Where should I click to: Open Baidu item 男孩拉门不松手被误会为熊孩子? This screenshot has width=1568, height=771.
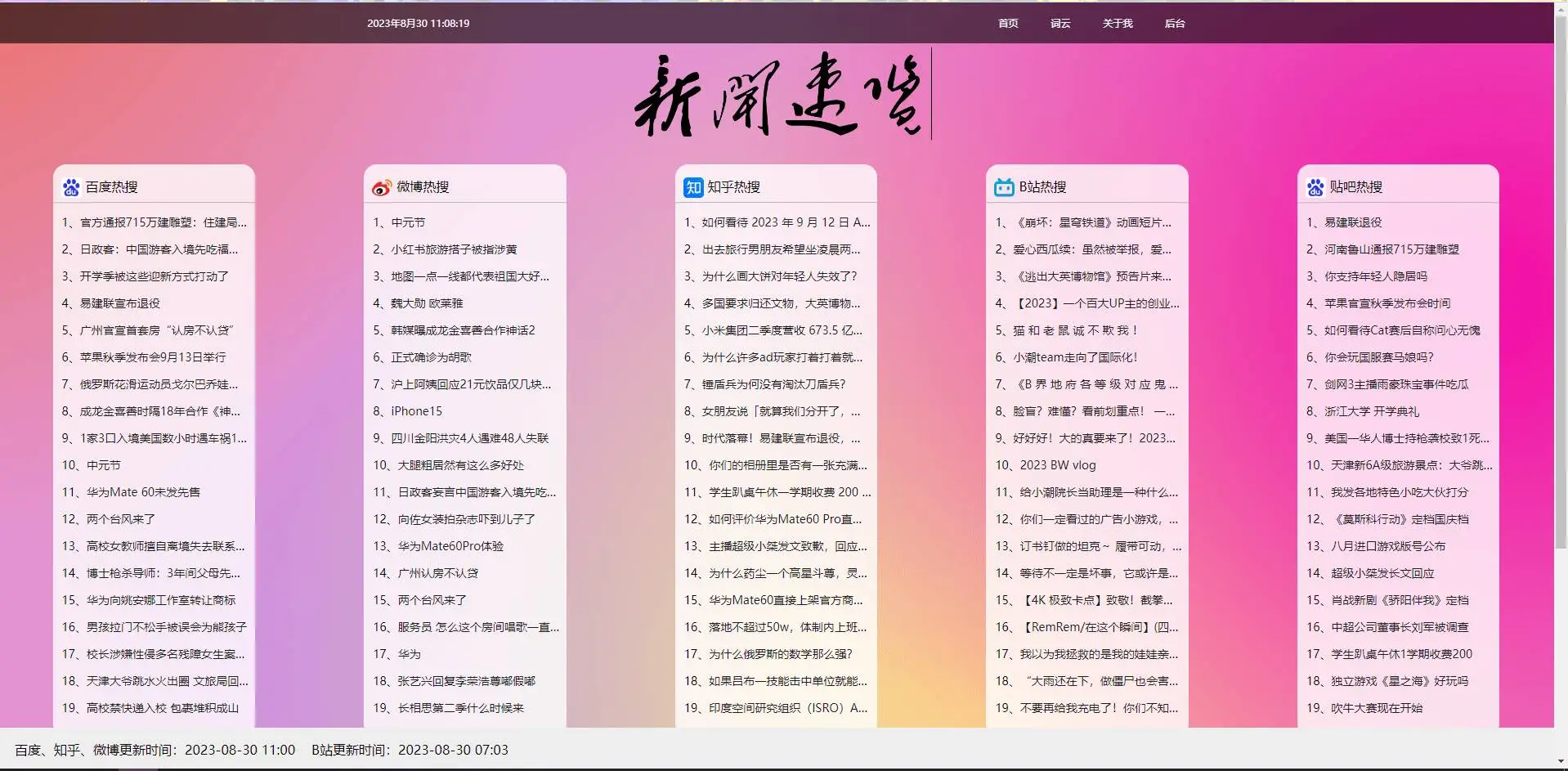tap(155, 627)
